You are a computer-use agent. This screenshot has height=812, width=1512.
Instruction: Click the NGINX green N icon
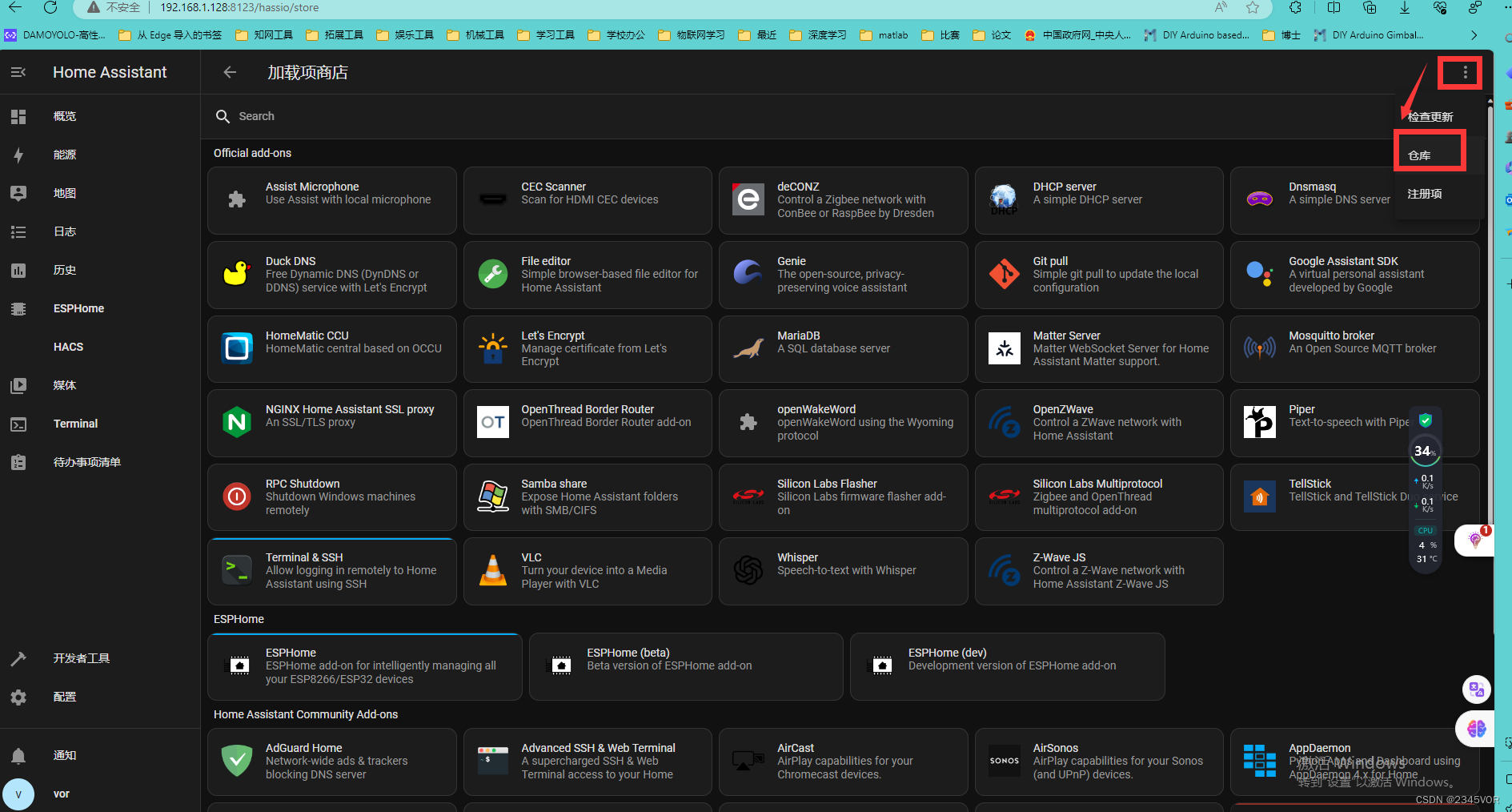coord(237,422)
